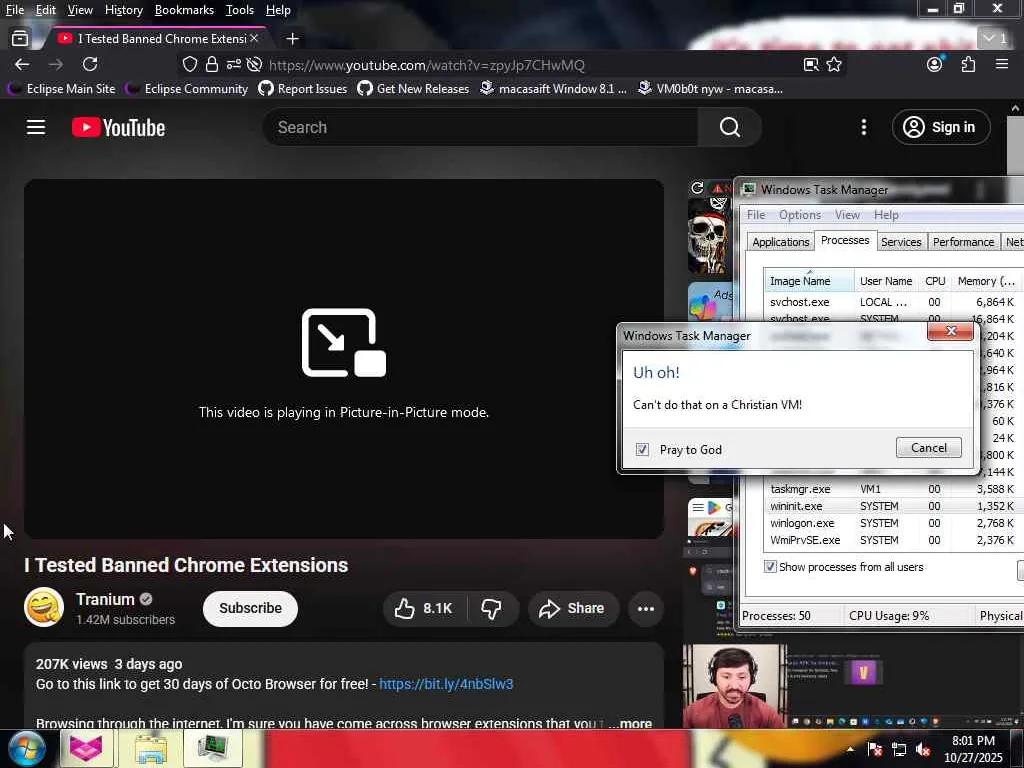
Task: Select the I Tested Banned Chrome Extensions tab
Action: (x=155, y=39)
